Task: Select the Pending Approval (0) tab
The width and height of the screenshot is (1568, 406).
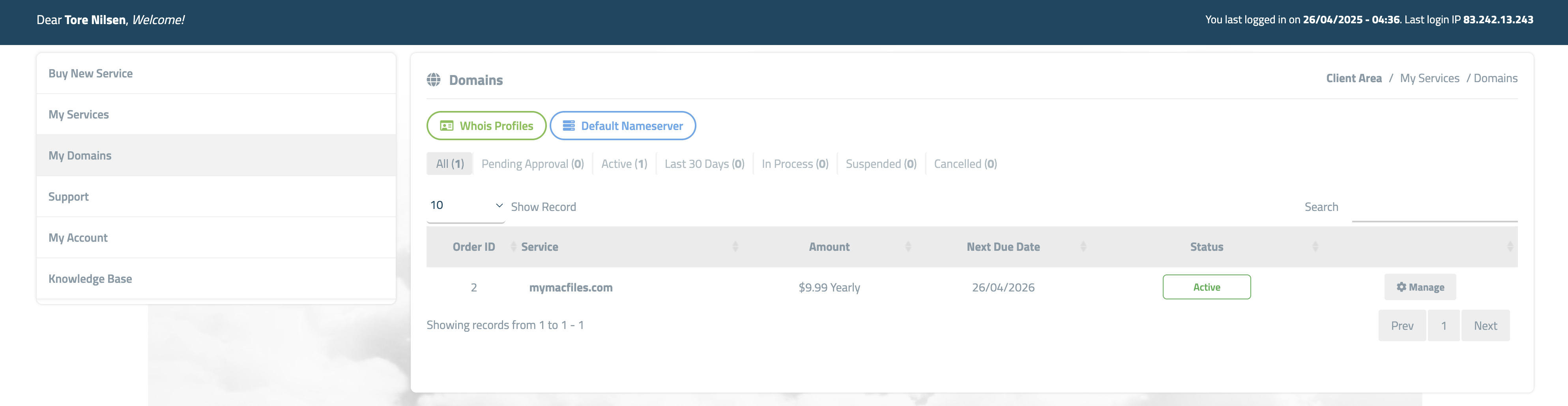Action: click(x=533, y=164)
